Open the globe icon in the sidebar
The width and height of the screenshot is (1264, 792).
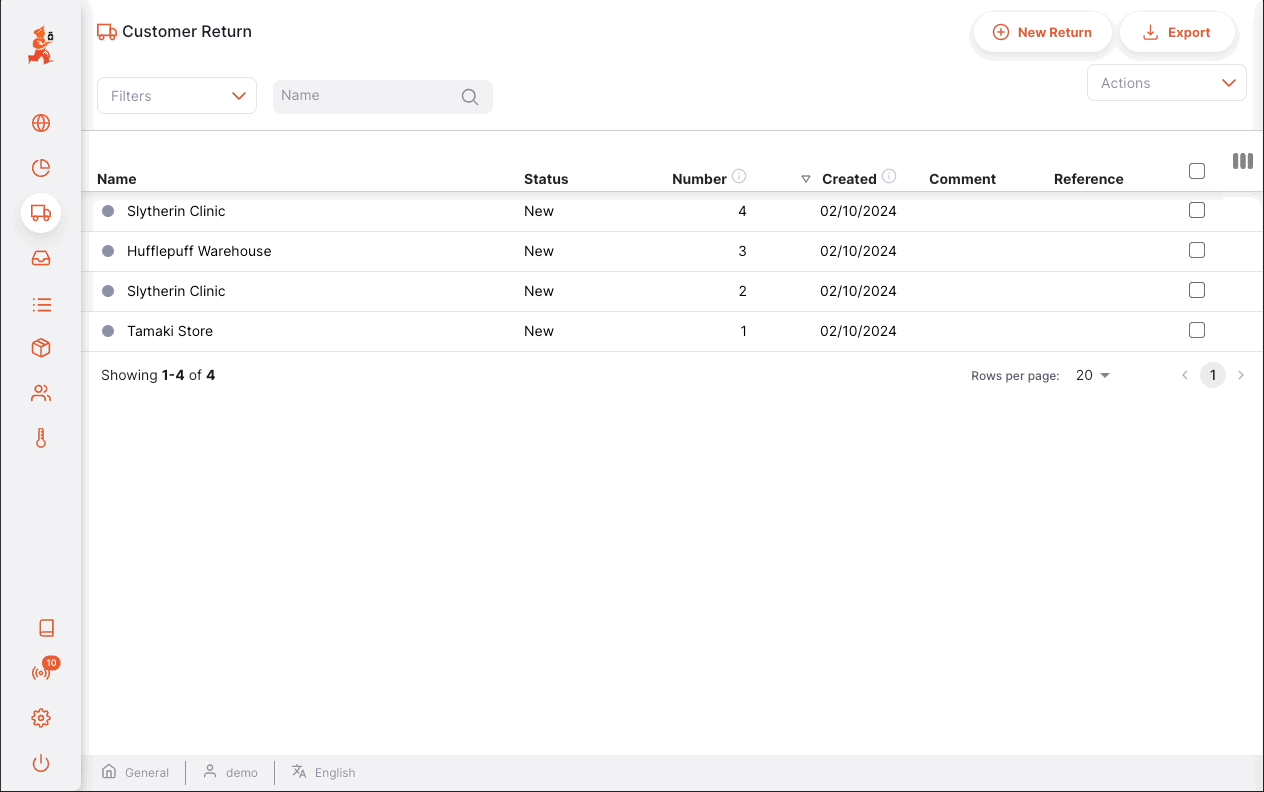[x=41, y=123]
